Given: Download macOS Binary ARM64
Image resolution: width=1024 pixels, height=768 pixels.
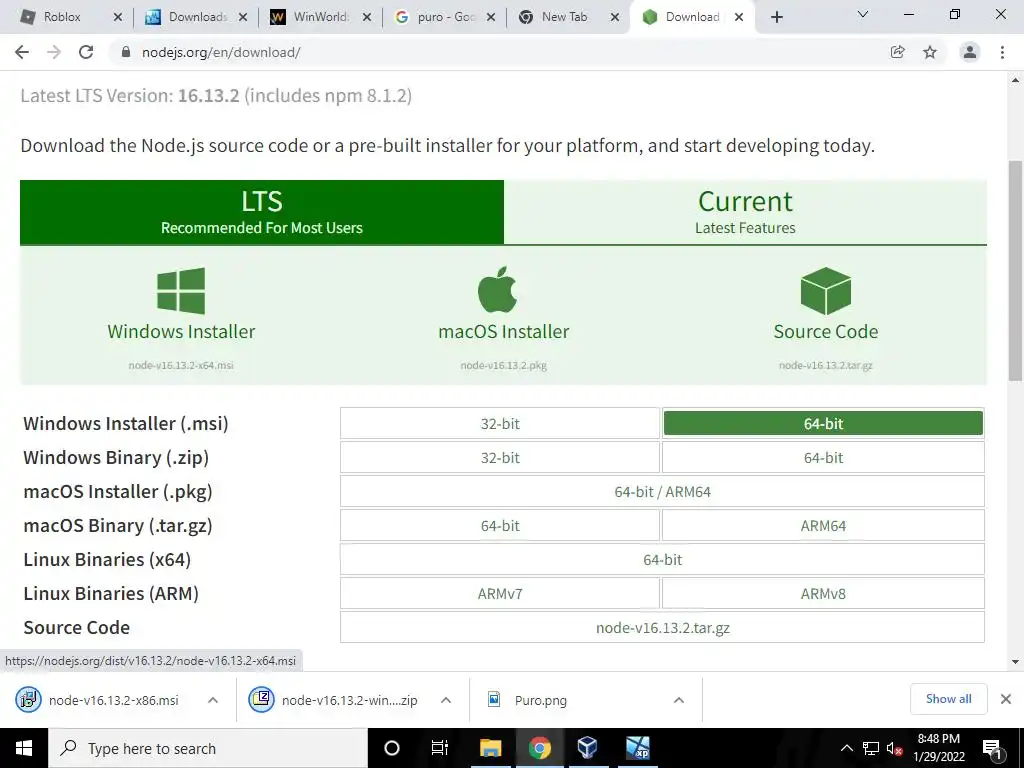Looking at the screenshot, I should click(823, 525).
